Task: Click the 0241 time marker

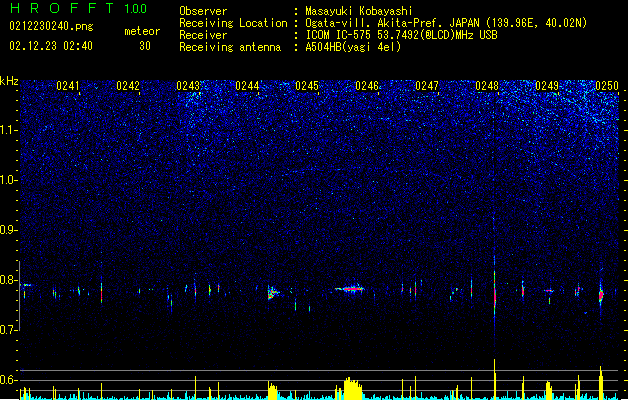Action: (x=68, y=86)
